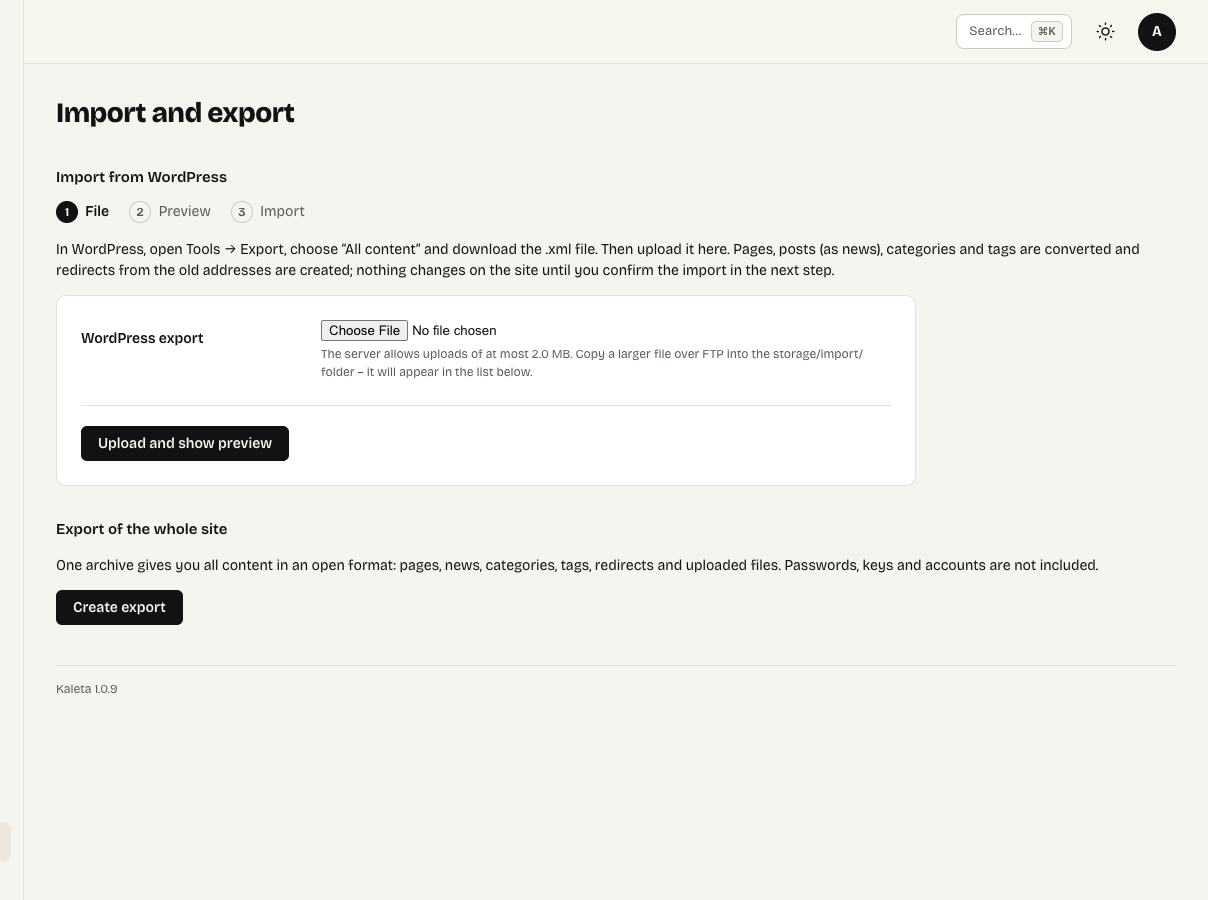Focus the Search field in the header
The width and height of the screenshot is (1208, 900).
coord(1013,31)
